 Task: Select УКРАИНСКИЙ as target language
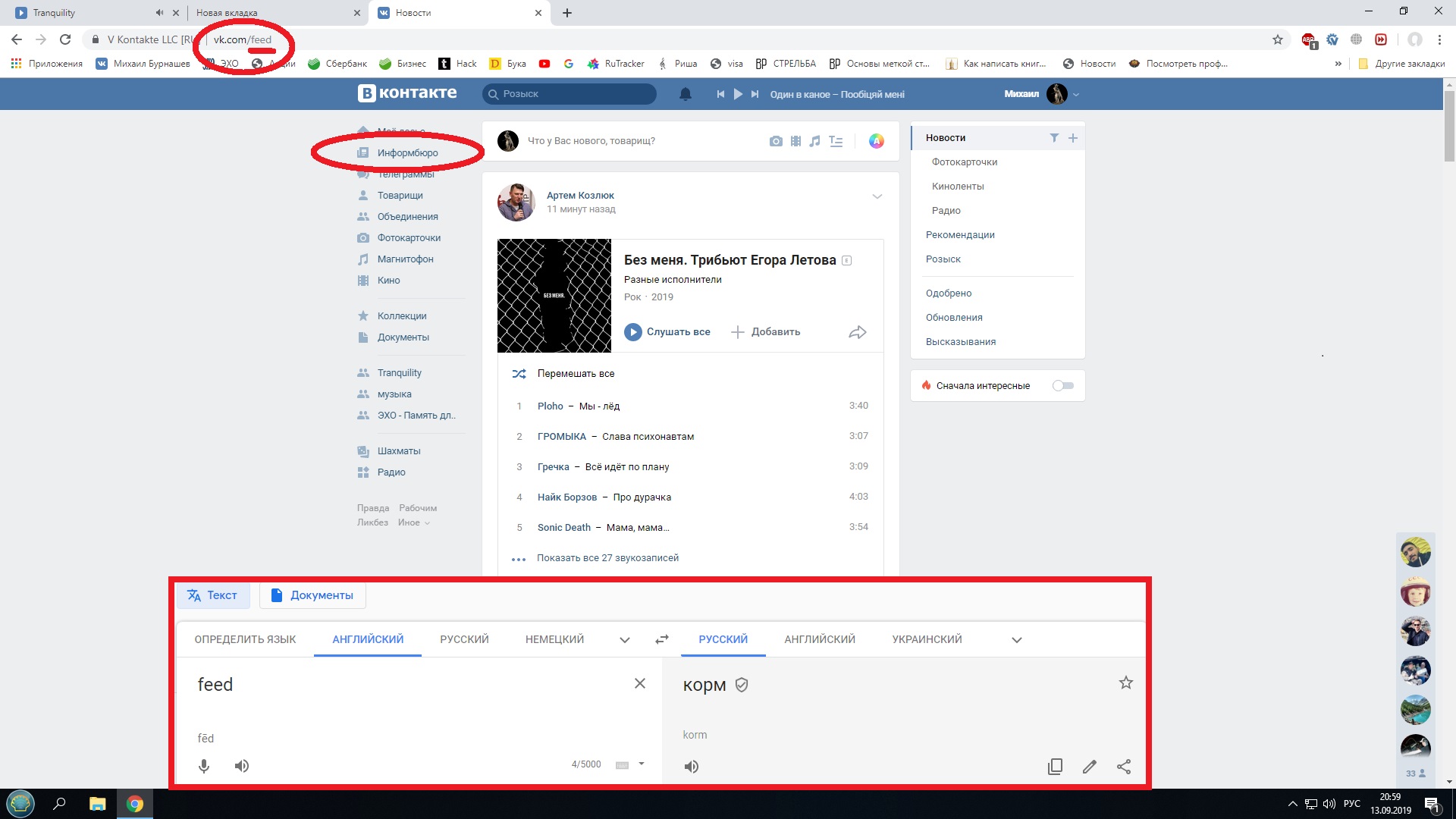pos(927,639)
